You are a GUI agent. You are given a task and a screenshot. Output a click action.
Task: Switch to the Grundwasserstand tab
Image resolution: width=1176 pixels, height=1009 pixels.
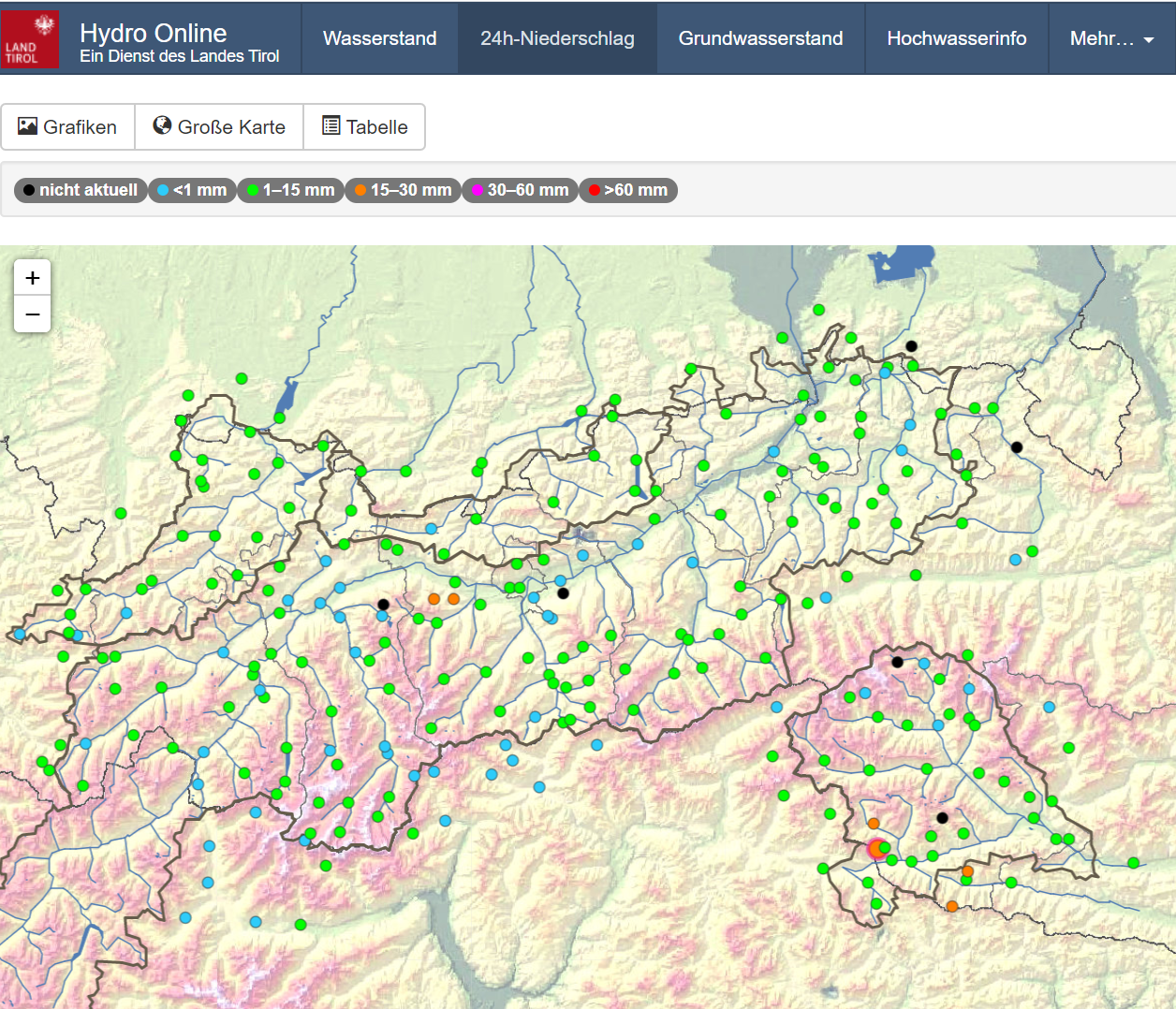coord(760,38)
